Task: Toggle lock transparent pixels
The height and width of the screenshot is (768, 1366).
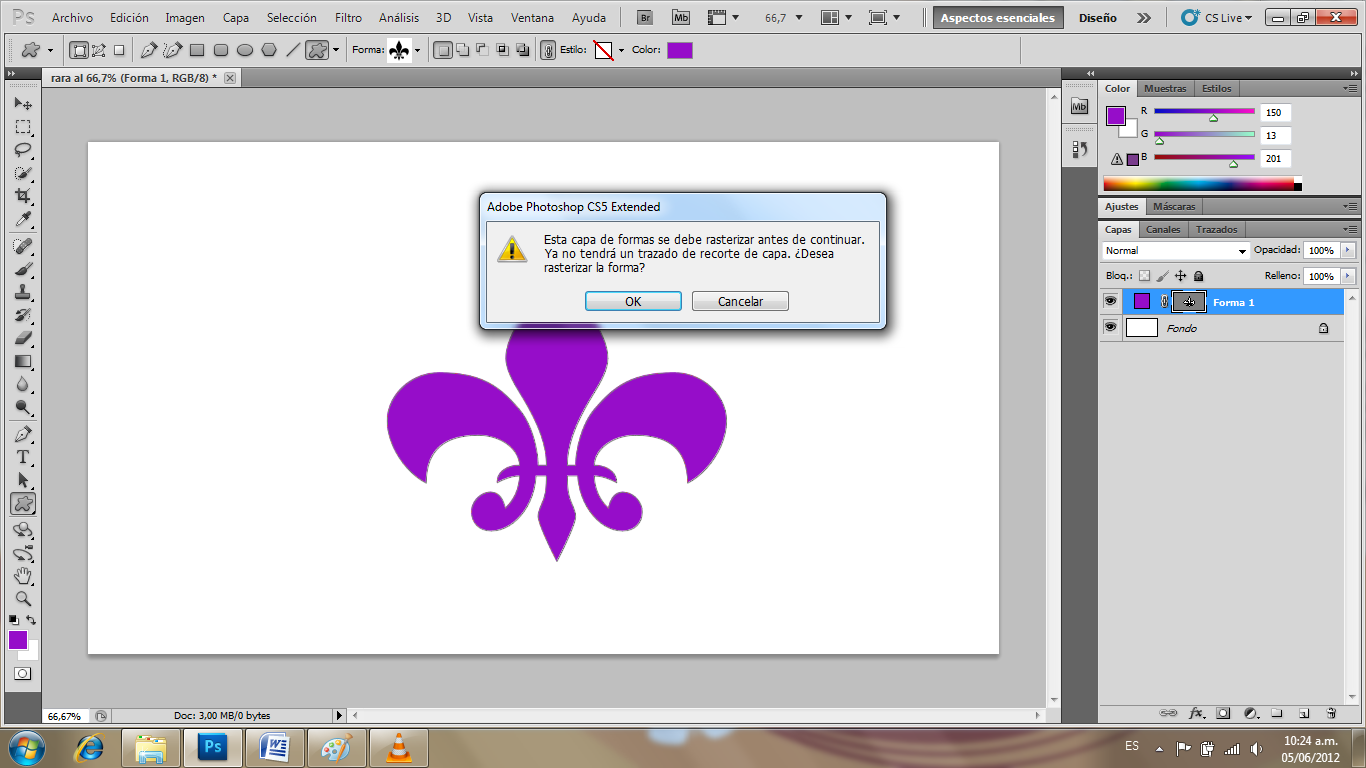Action: pos(1145,276)
